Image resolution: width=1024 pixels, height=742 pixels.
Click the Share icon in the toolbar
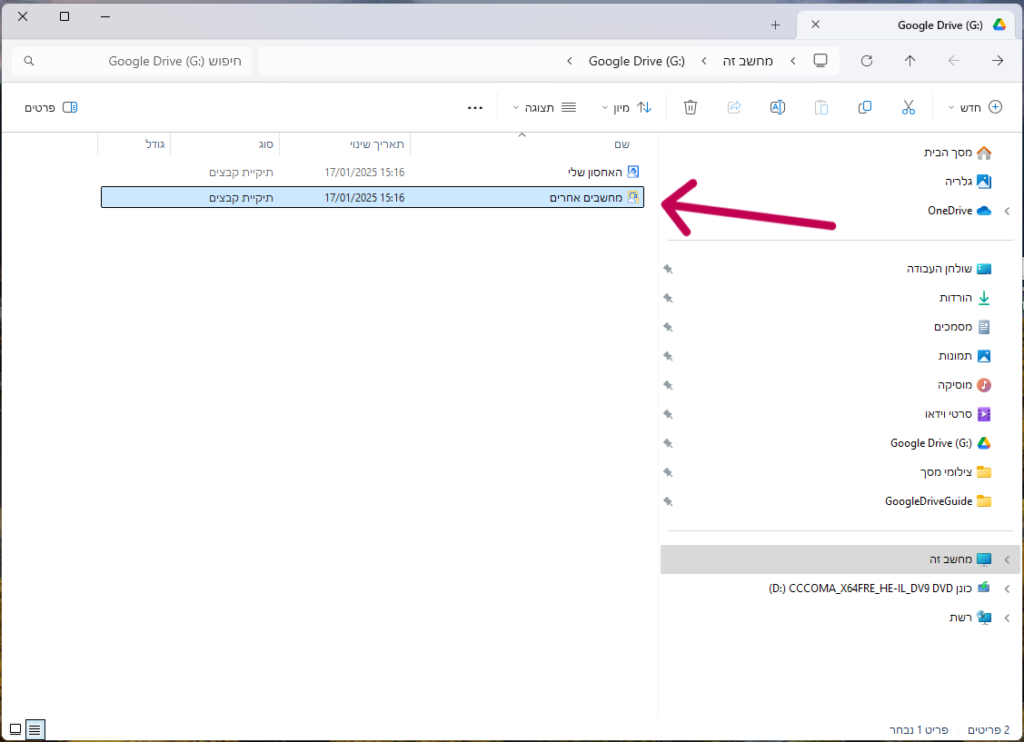pyautogui.click(x=734, y=107)
